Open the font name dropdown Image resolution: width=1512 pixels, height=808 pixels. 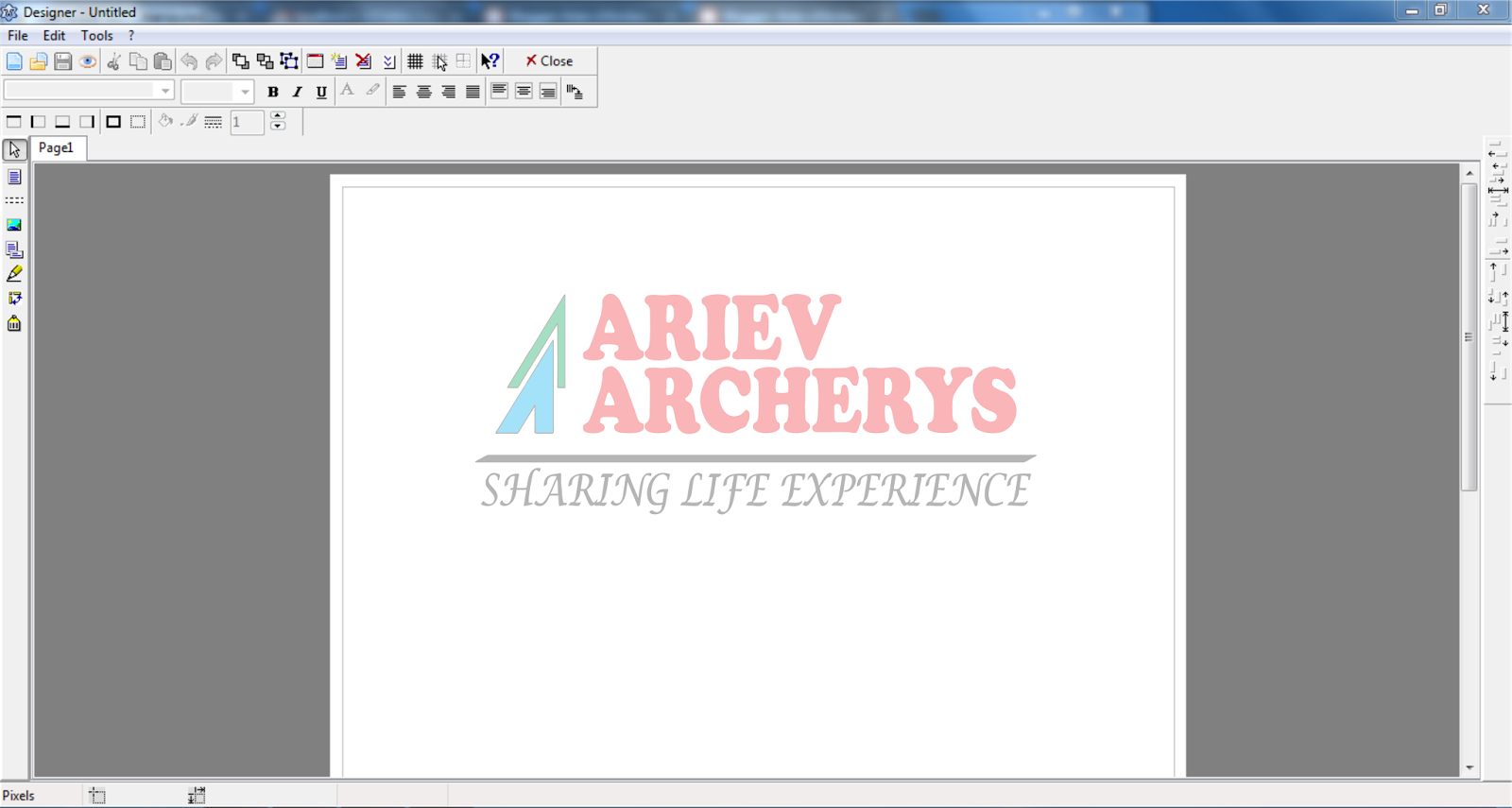coord(165,91)
